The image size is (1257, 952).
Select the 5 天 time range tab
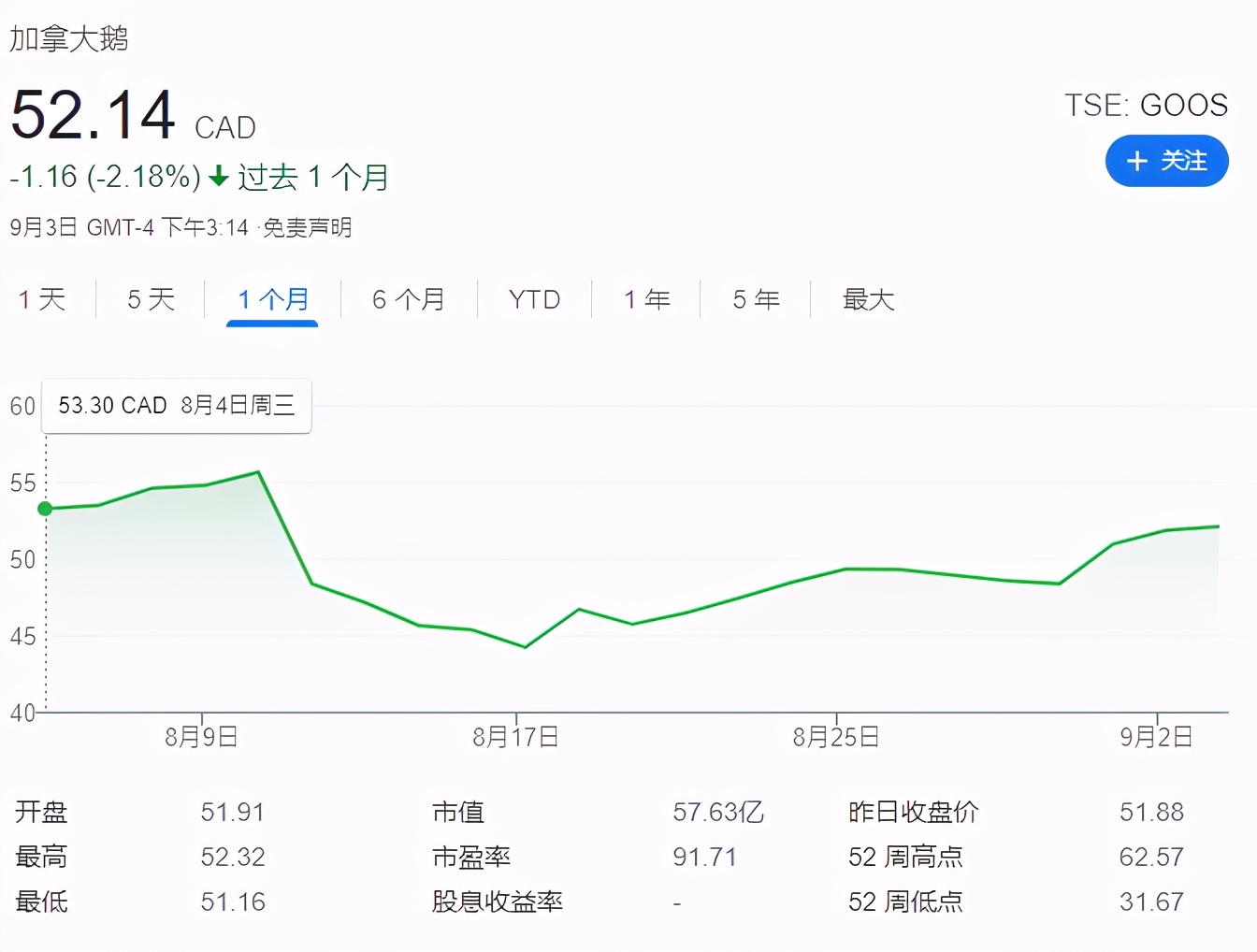click(x=151, y=299)
